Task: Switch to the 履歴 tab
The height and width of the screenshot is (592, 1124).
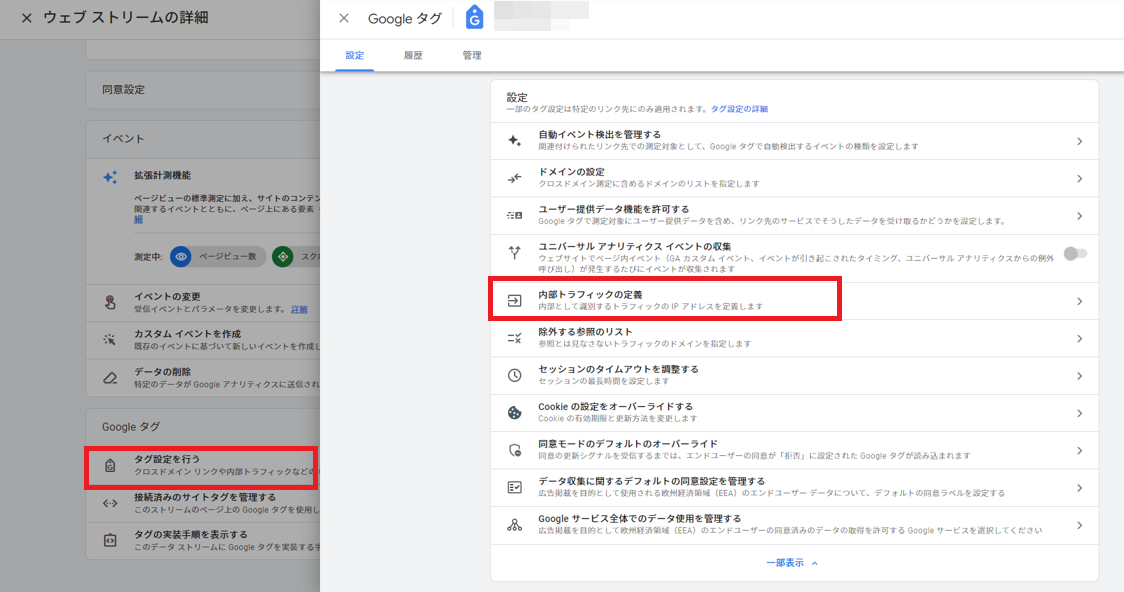Action: click(413, 55)
